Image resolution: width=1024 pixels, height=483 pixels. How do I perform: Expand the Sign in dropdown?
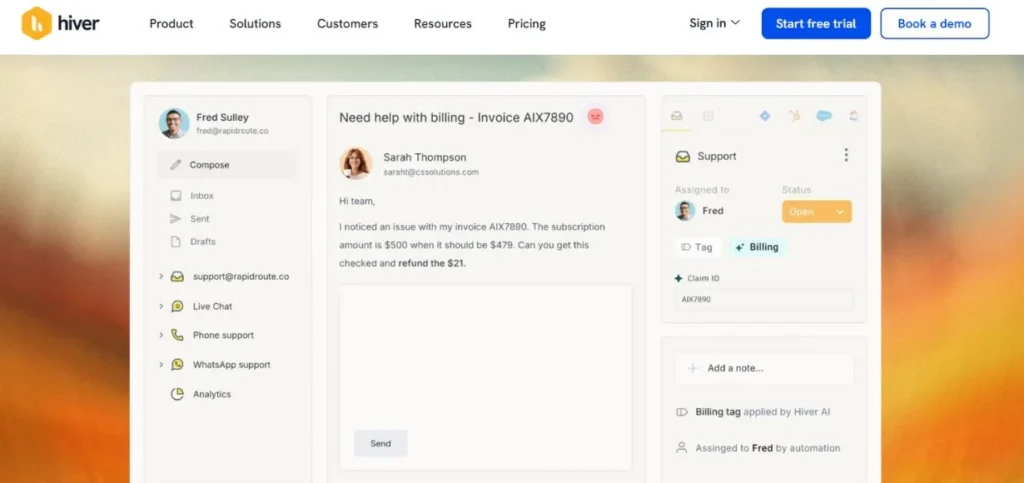(714, 23)
